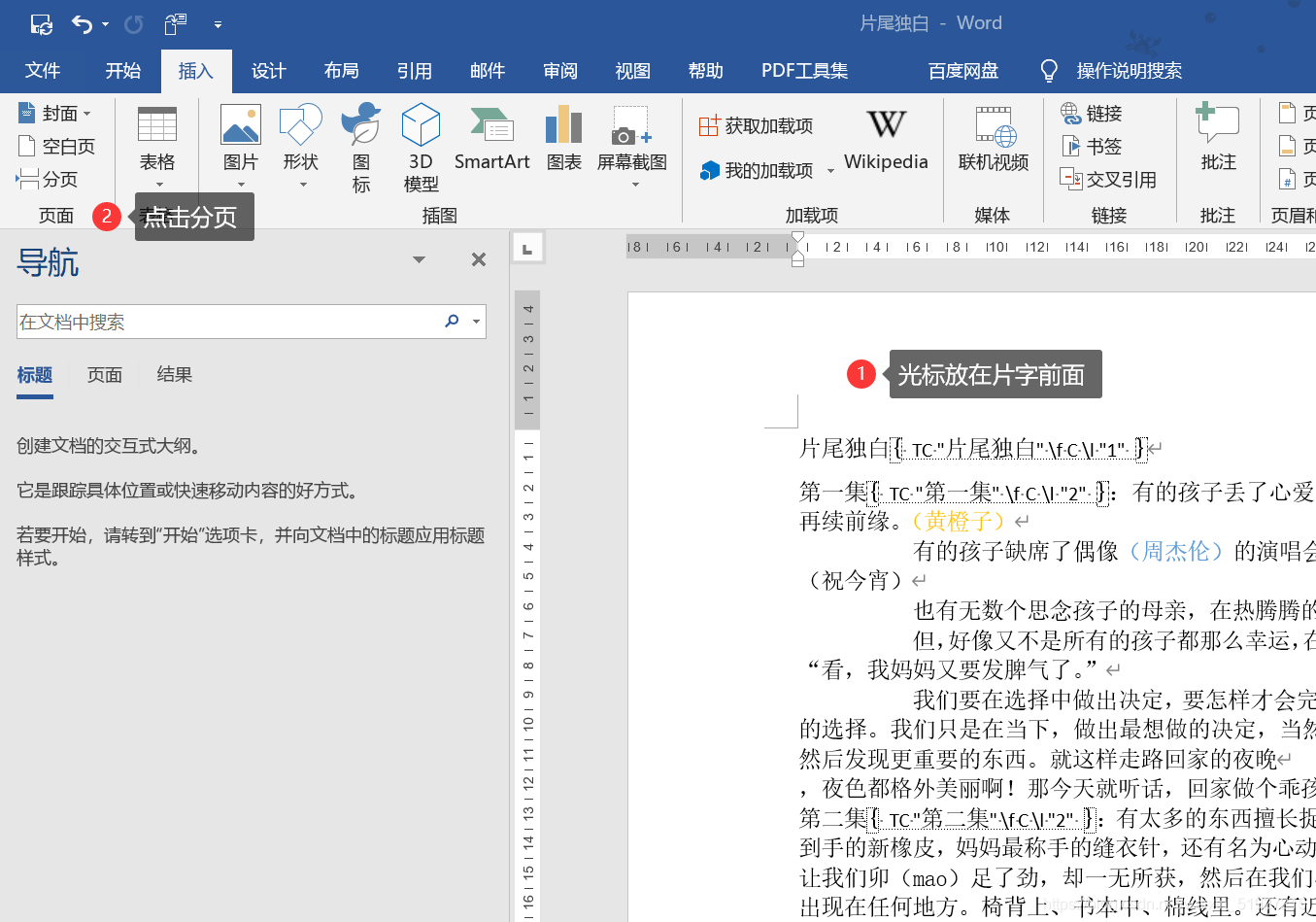Open the 形状 shapes gallery
1316x922 pixels.
point(301,147)
